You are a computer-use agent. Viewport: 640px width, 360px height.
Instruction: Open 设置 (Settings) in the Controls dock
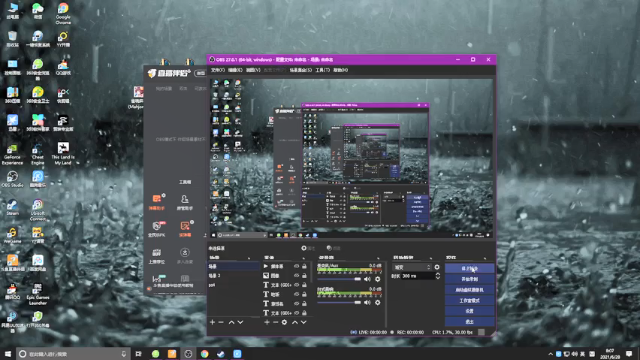[469, 311]
